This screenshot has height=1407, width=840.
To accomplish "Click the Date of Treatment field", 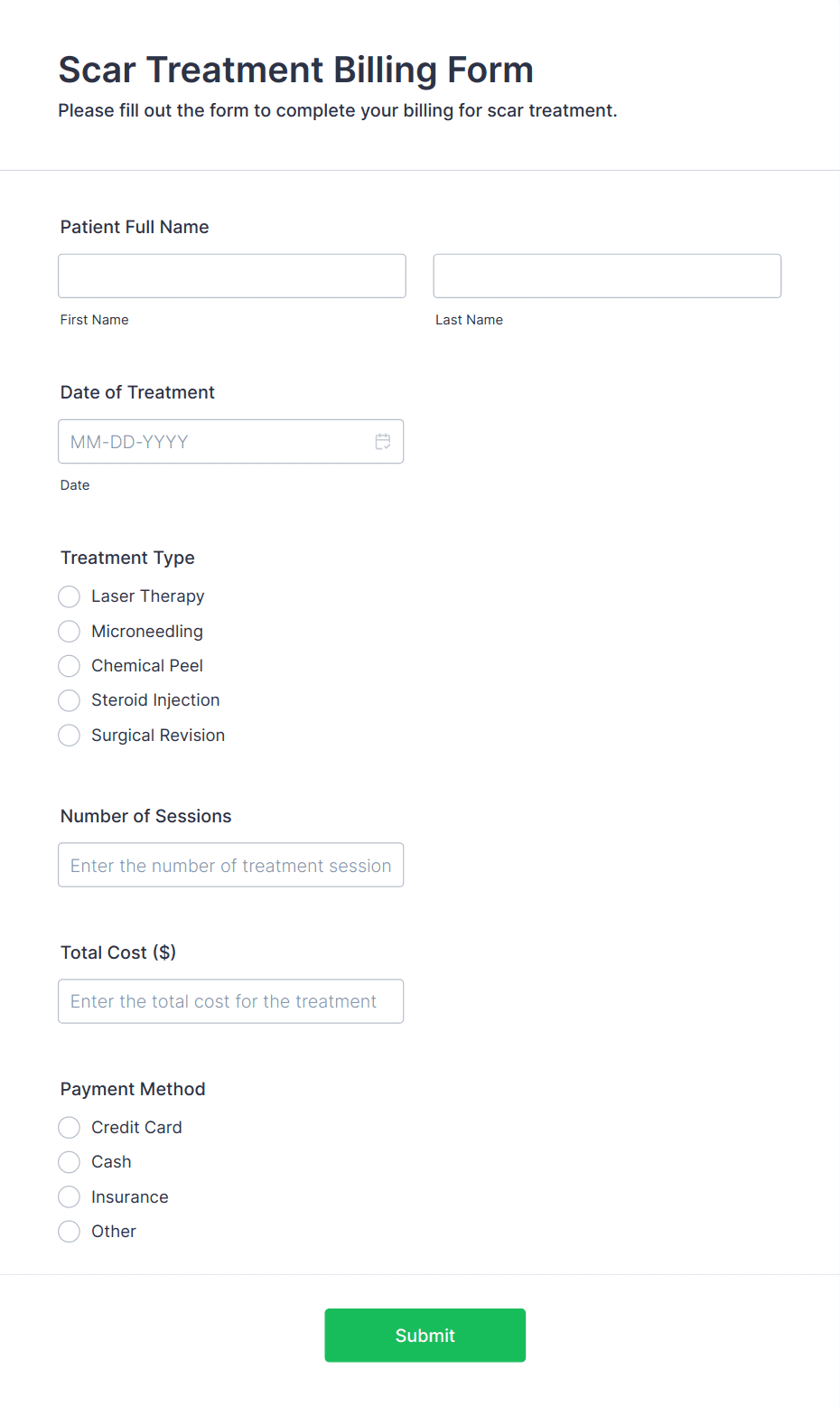I will pyautogui.click(x=217, y=442).
